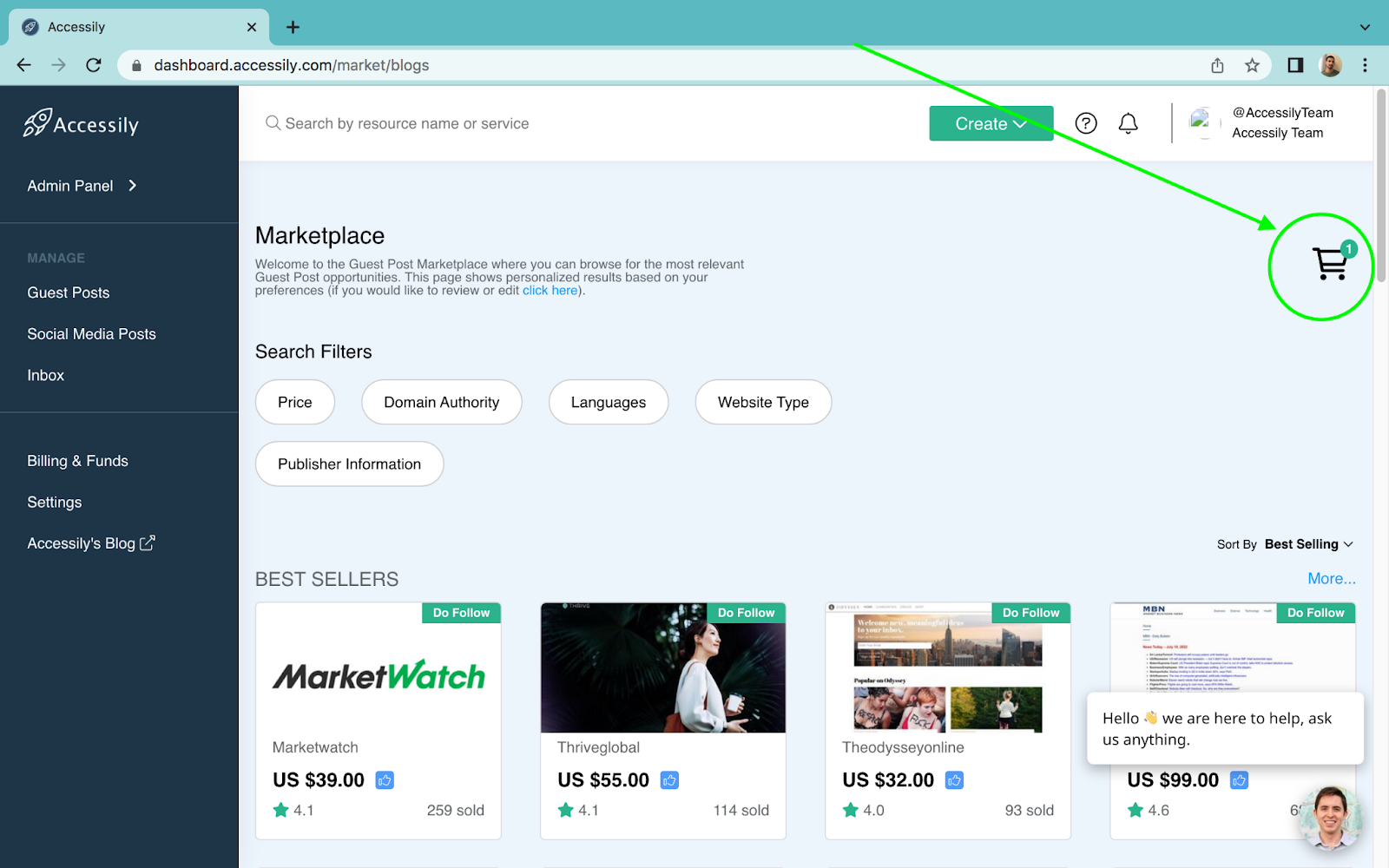Click the Do Follow badge on Marketwatch
The width and height of the screenshot is (1389, 868).
click(461, 613)
